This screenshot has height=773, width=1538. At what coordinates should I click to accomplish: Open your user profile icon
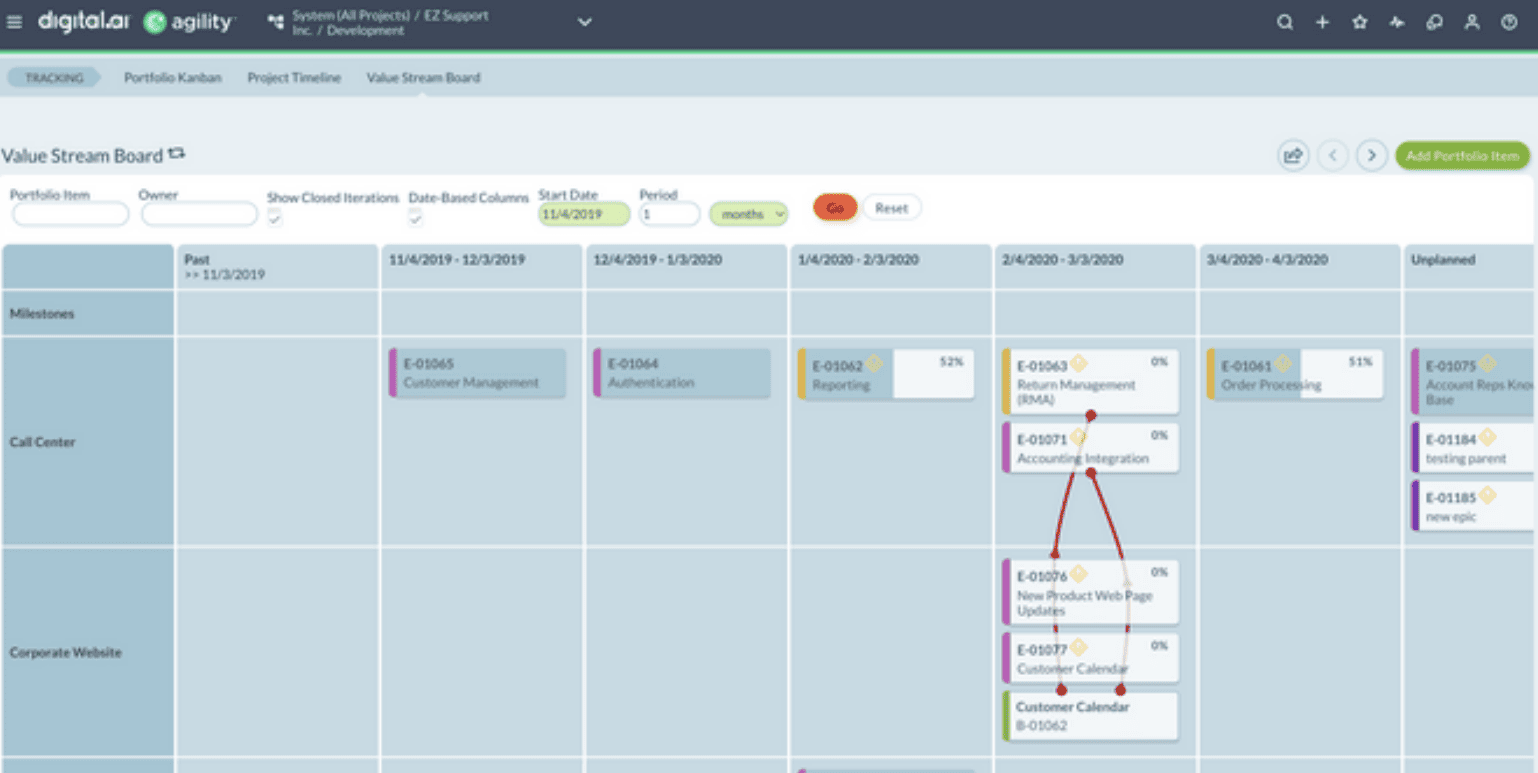[x=1470, y=21]
